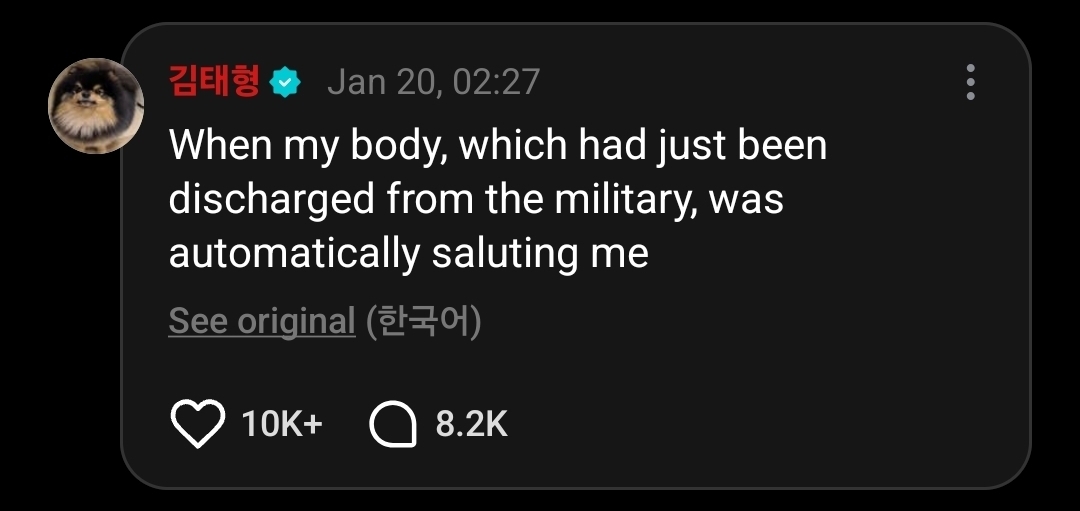This screenshot has width=1080, height=511.
Task: Click the See original link
Action: tap(262, 322)
